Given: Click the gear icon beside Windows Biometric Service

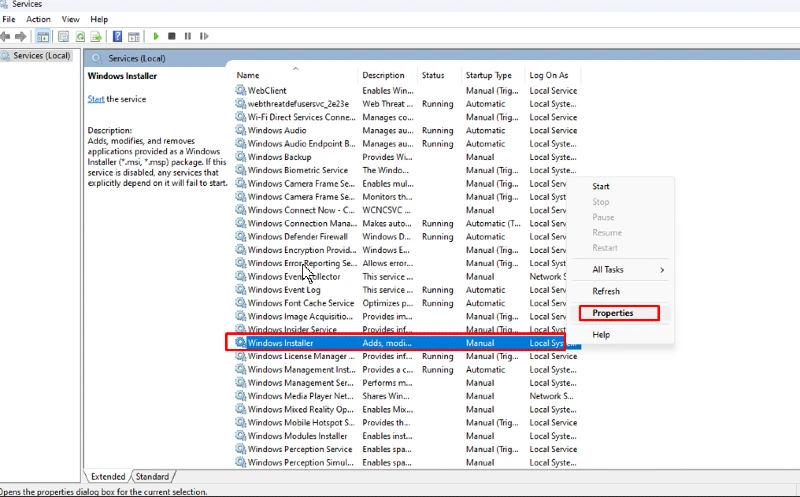Looking at the screenshot, I should (240, 170).
